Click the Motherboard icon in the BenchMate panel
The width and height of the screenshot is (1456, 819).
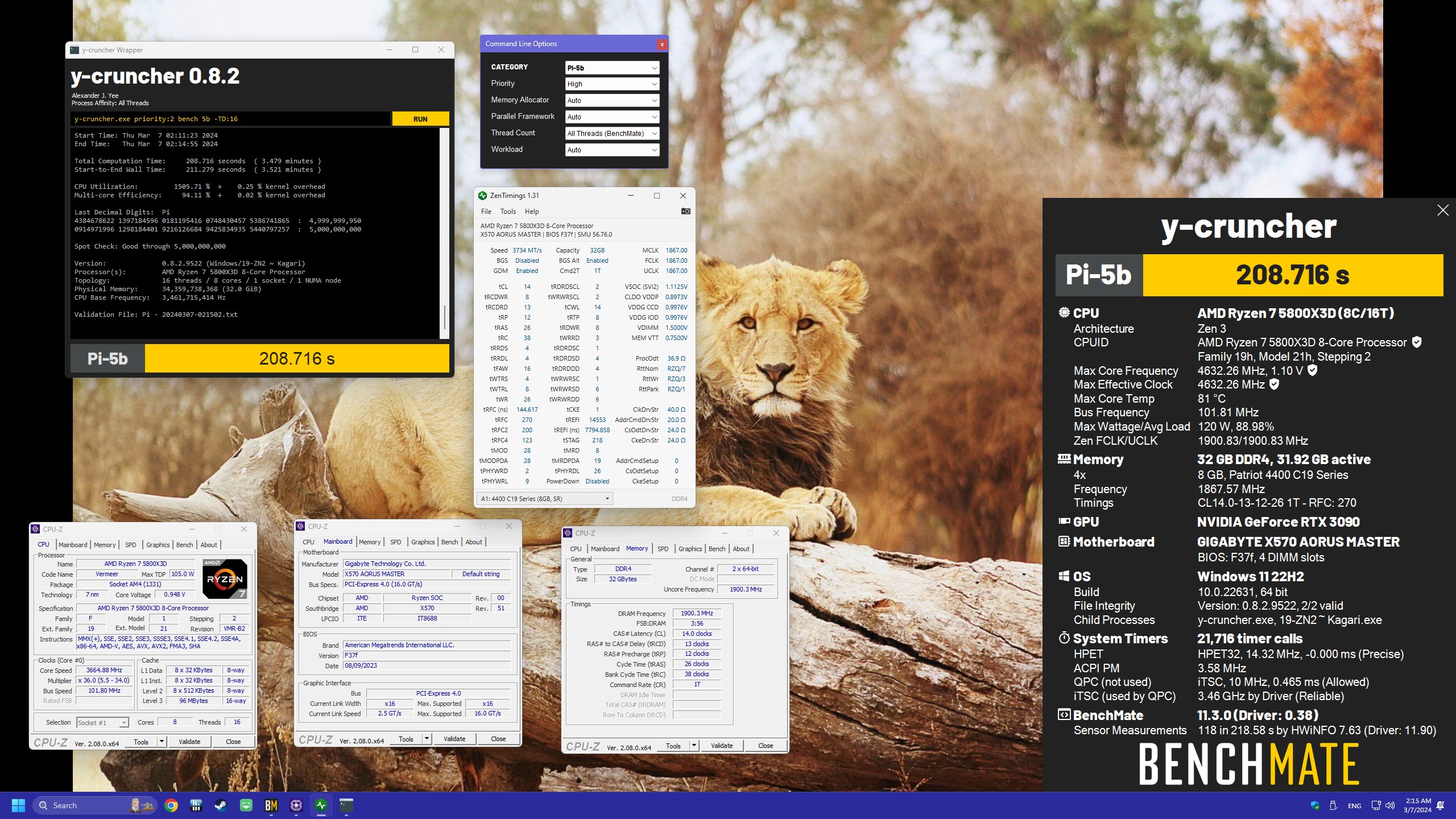click(1064, 541)
